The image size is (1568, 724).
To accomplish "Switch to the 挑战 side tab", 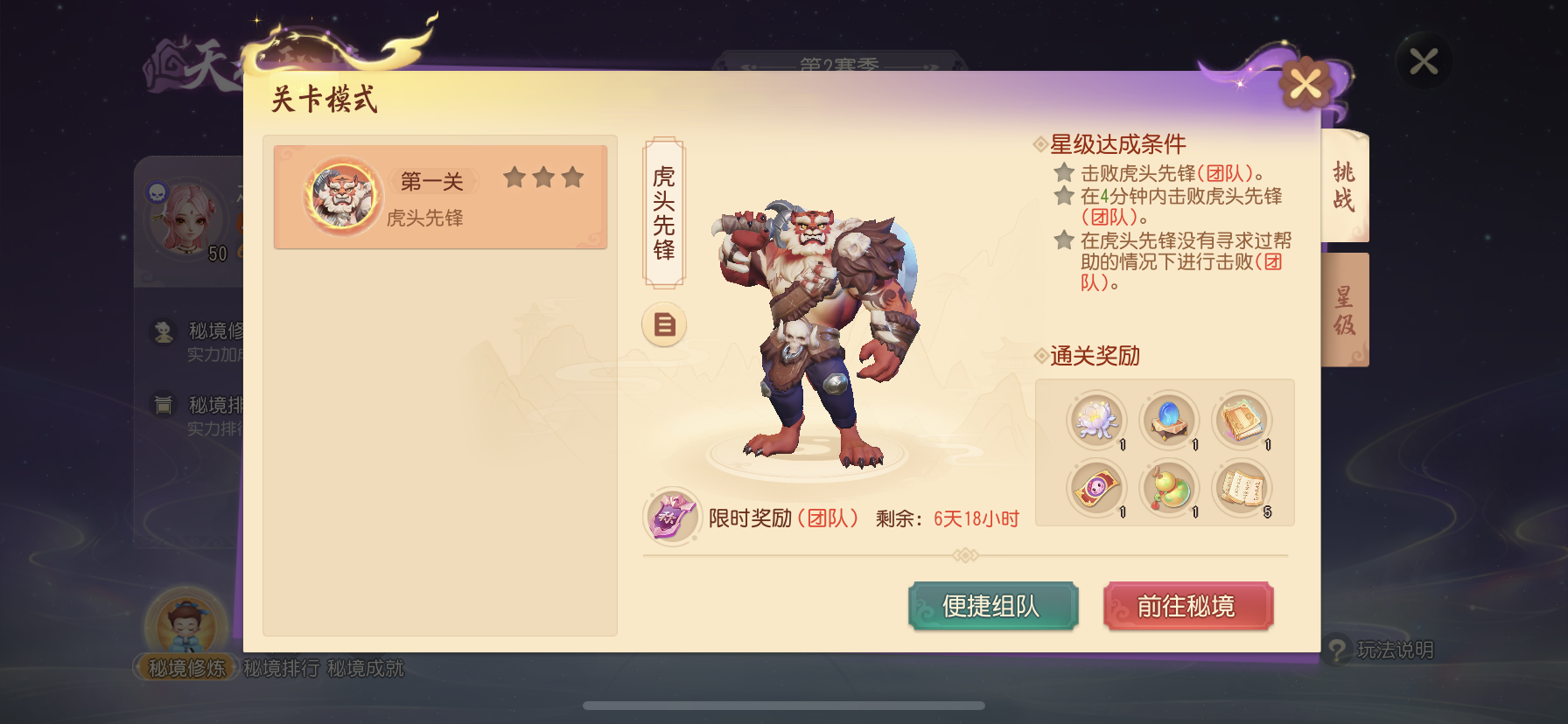I will pos(1344,186).
